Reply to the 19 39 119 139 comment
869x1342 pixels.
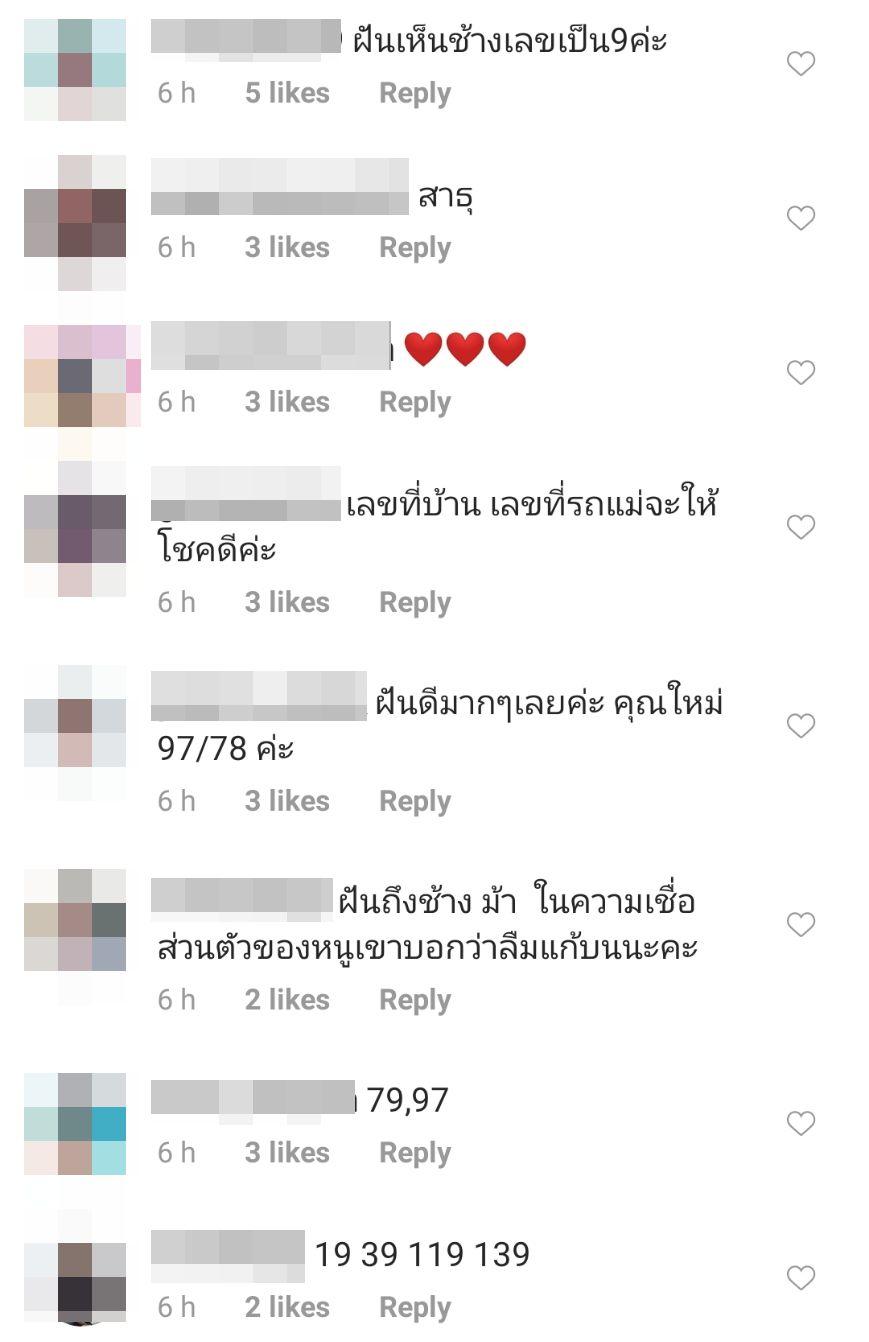(415, 1307)
